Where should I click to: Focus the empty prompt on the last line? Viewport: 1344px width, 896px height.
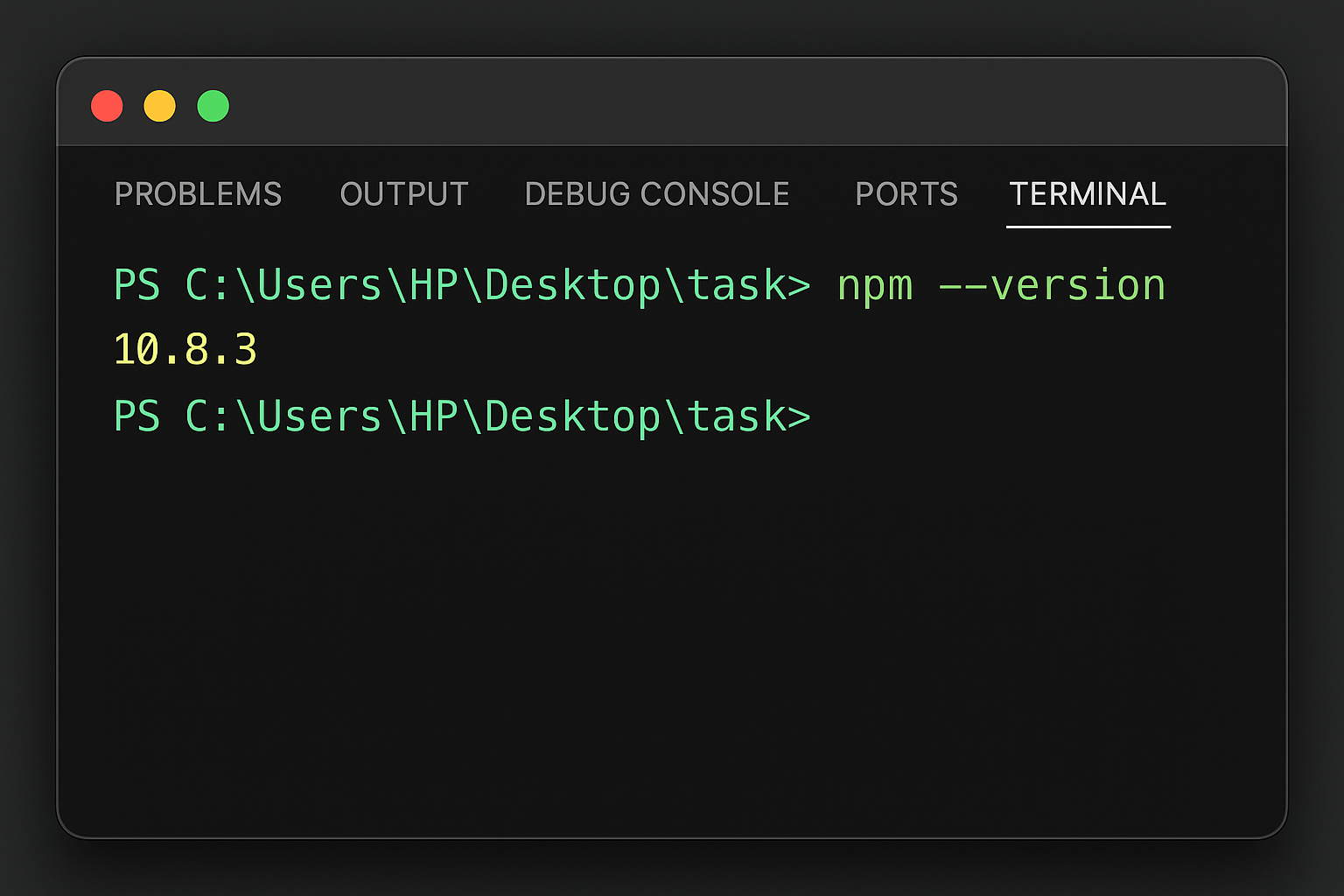point(463,416)
